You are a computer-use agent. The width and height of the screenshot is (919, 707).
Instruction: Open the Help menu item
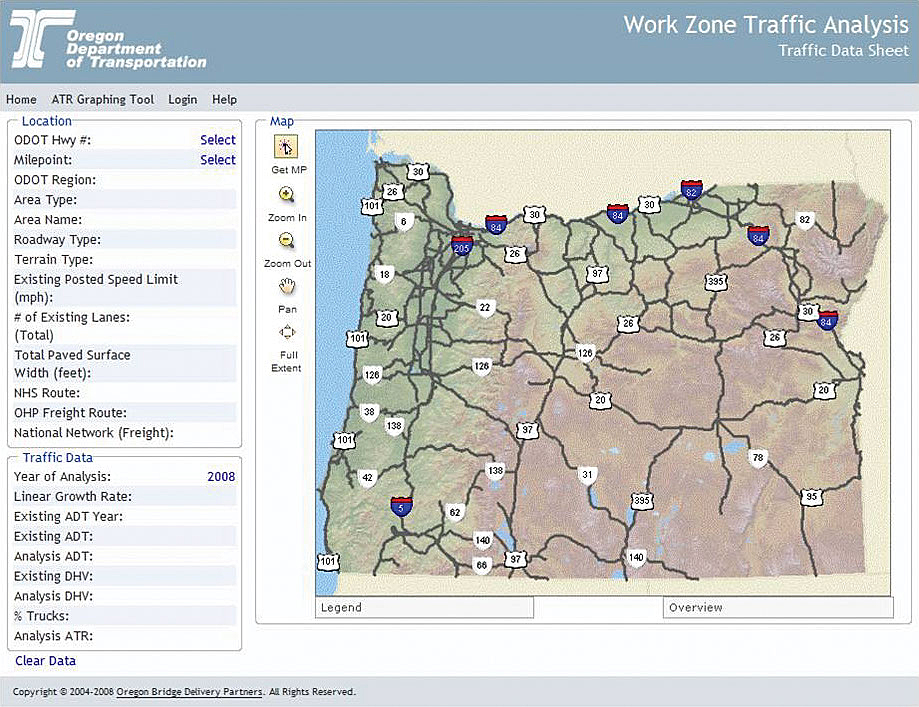[x=224, y=100]
